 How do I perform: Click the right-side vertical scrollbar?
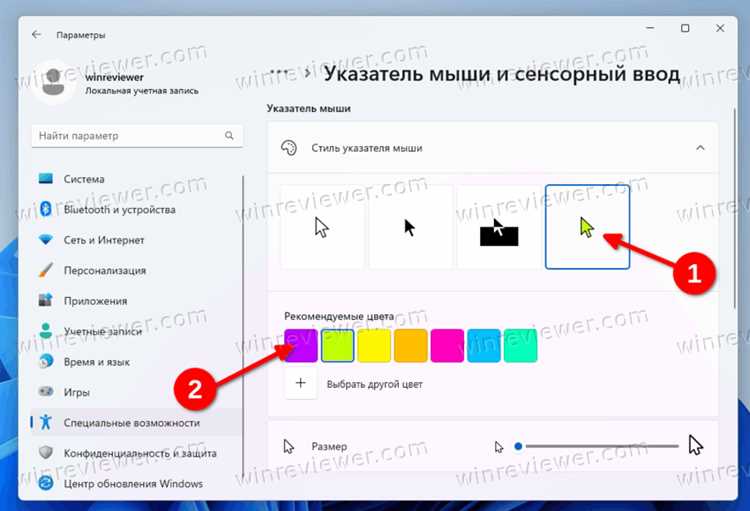[x=735, y=209]
